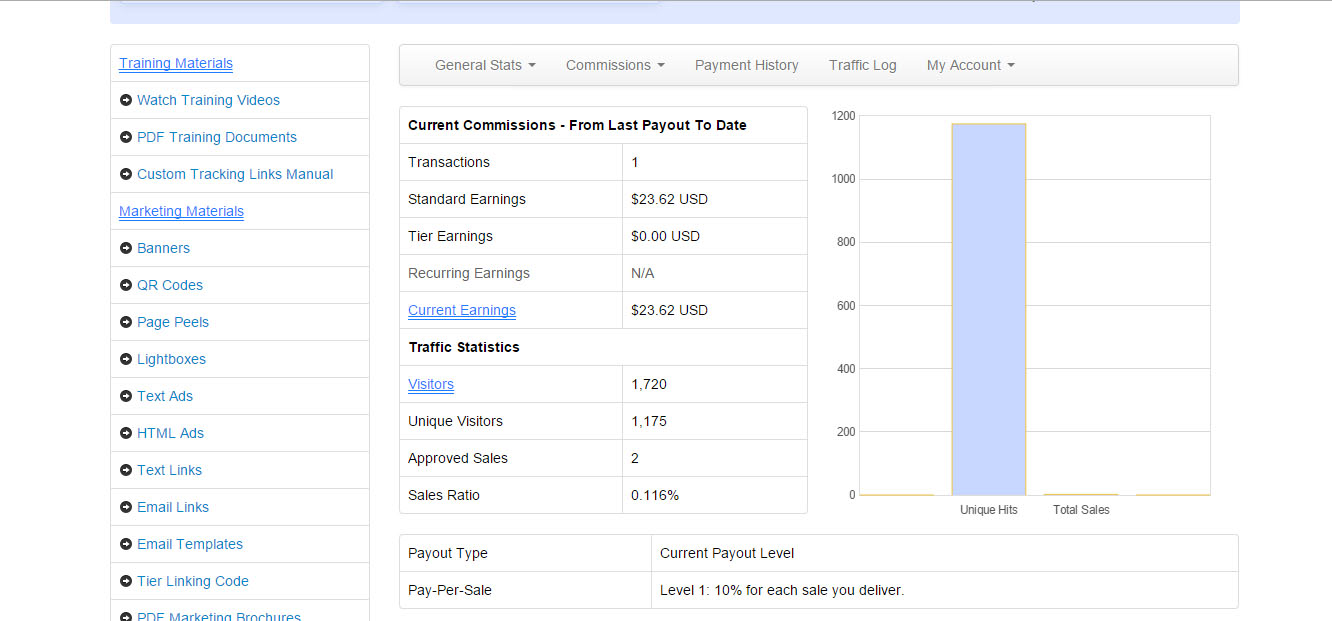1332x621 pixels.
Task: Follow the Visitors link in Traffic Statistics
Action: tap(431, 384)
